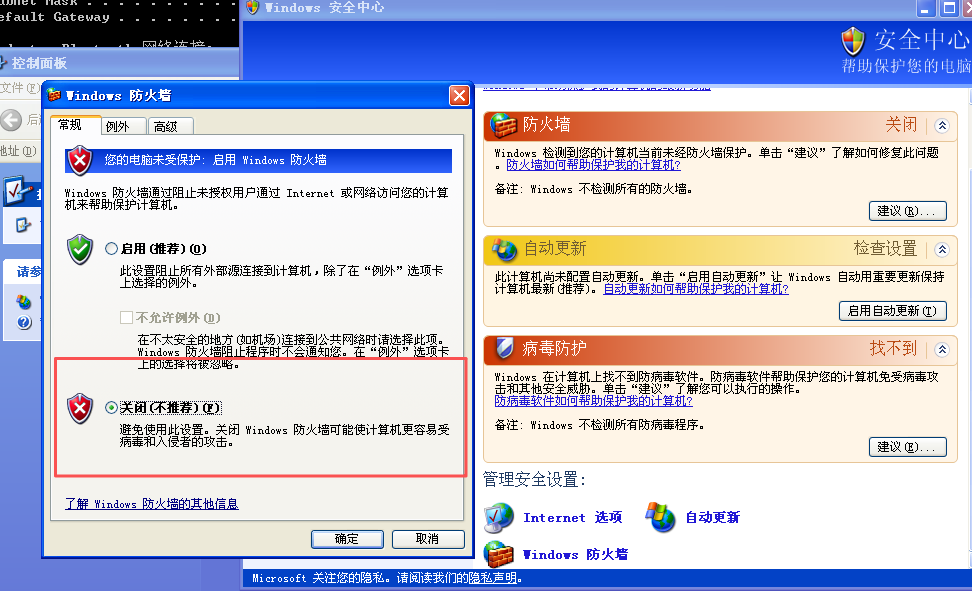972x591 pixels.
Task: Click the firewall dialog title bar icon
Action: [x=55, y=96]
